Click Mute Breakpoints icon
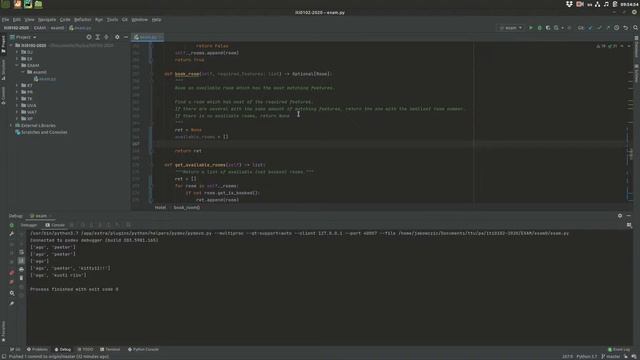The height and width of the screenshot is (360, 640). pos(11,282)
